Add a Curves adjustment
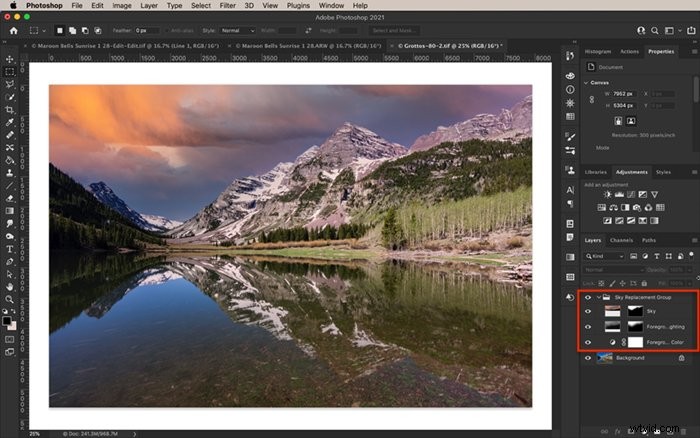The height and width of the screenshot is (438, 700). 631,194
